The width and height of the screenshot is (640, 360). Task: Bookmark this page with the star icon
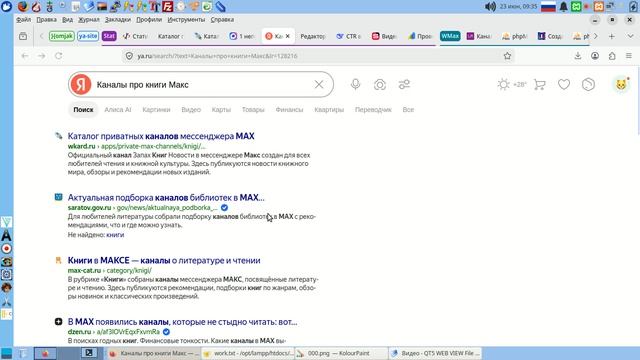(x=507, y=56)
